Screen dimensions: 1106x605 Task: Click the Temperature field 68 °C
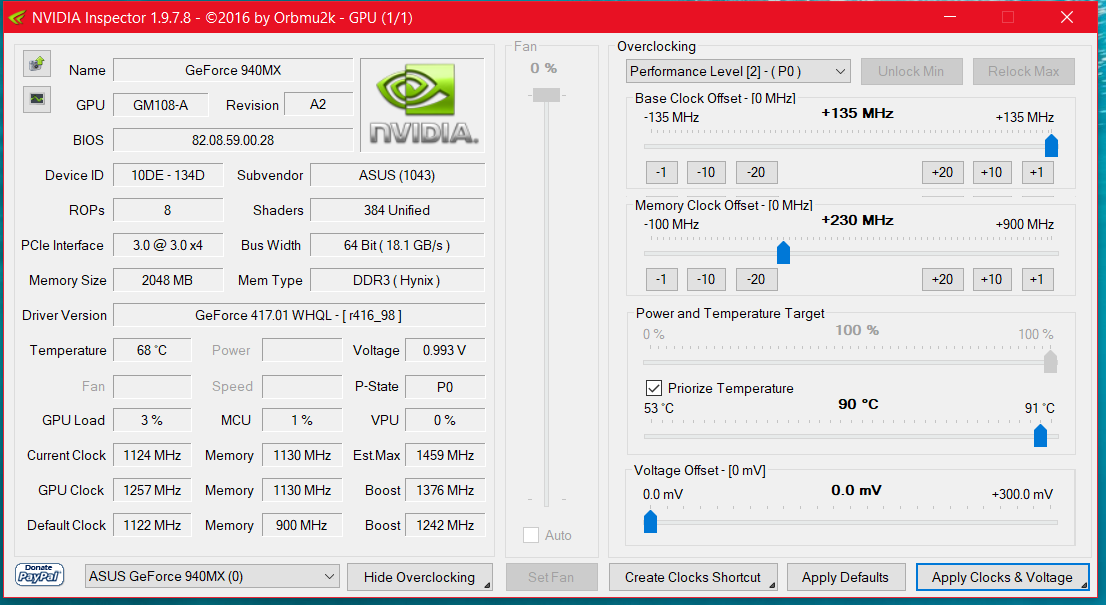(x=152, y=350)
